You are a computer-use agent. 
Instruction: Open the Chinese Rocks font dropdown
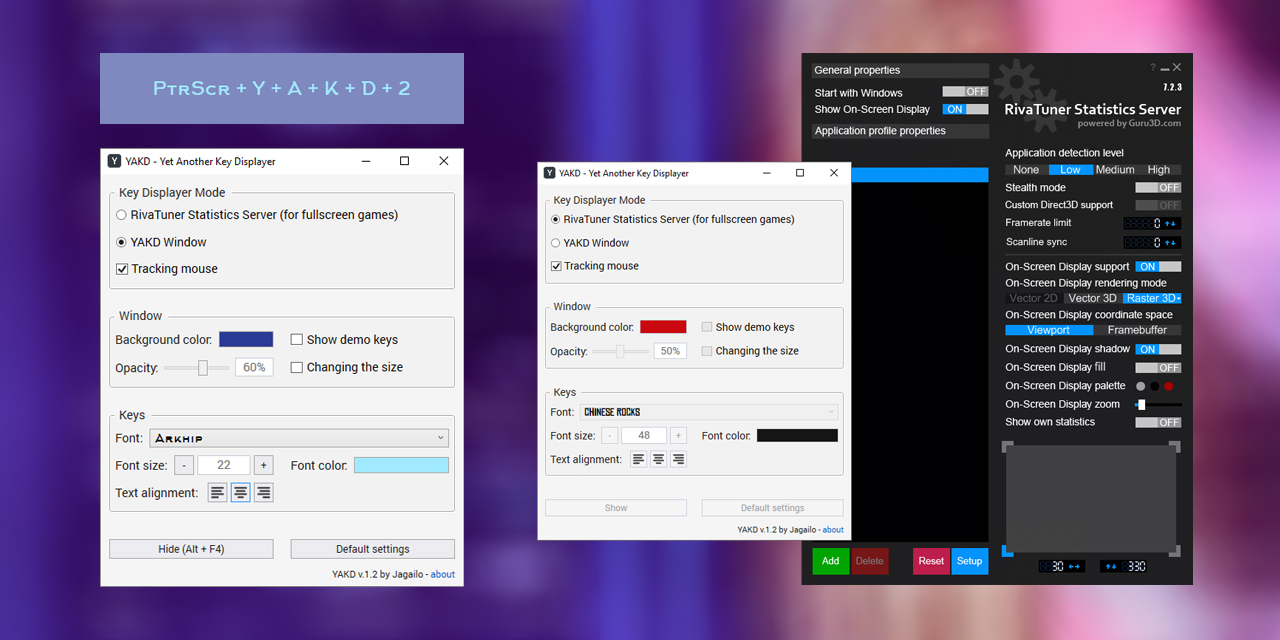tap(709, 412)
